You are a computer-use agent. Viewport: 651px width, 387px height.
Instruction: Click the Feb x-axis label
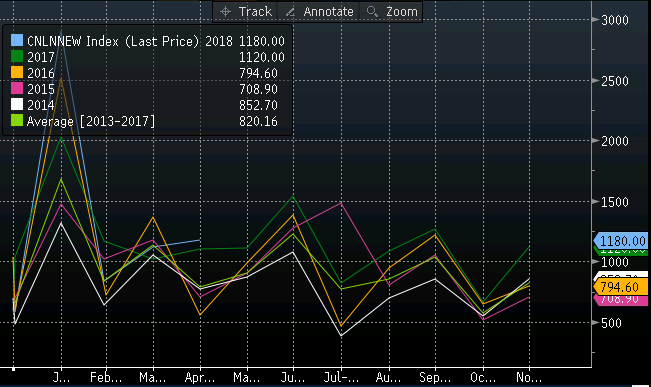tap(106, 377)
